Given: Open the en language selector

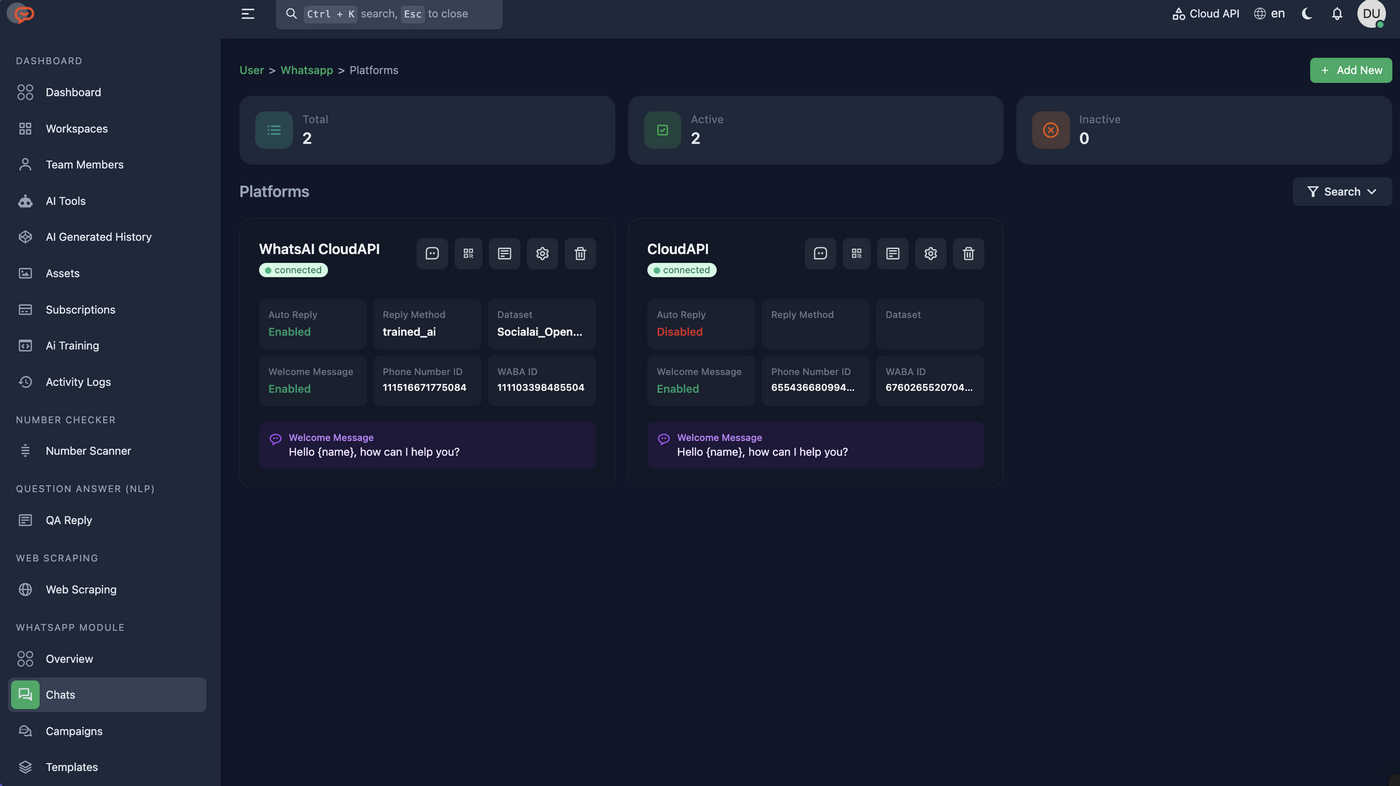Looking at the screenshot, I should coord(1269,14).
